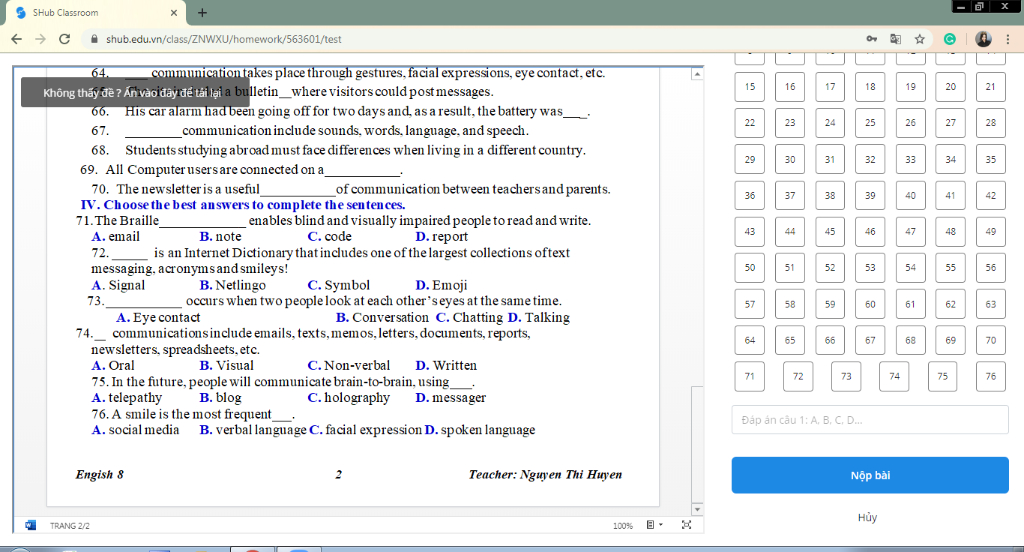Click answer option 'D. Written'
Image resolution: width=1024 pixels, height=552 pixels.
[446, 365]
